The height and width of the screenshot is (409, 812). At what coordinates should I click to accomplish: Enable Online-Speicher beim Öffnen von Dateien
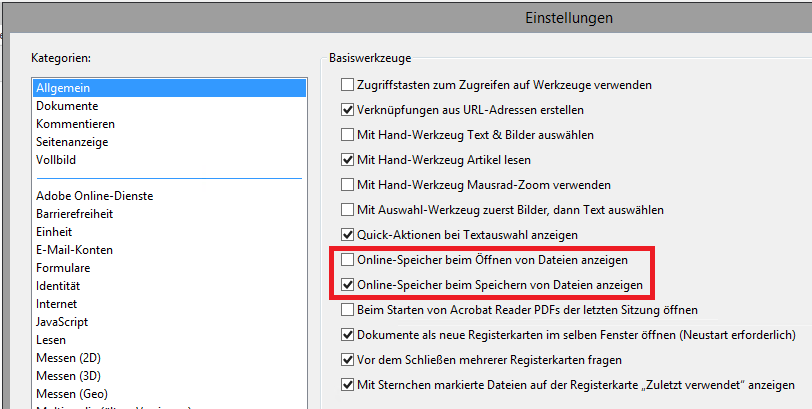point(348,260)
